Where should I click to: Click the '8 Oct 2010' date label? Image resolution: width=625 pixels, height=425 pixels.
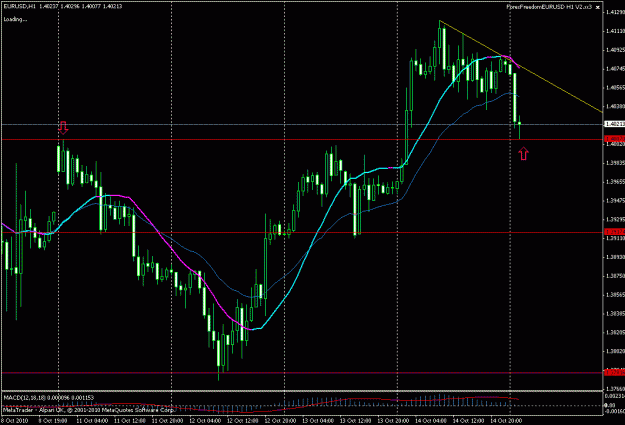click(x=14, y=421)
